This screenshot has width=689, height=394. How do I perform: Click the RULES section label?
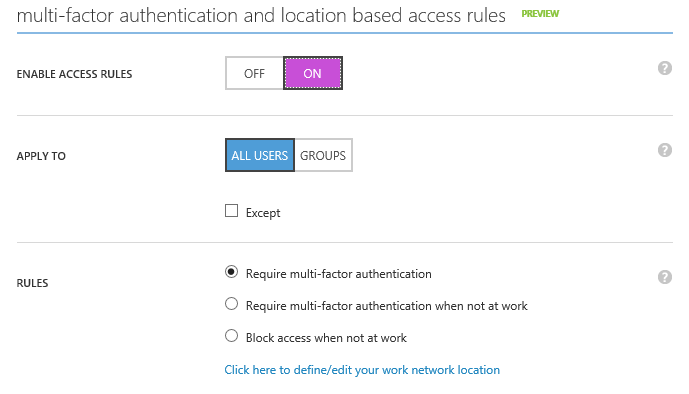tap(33, 283)
